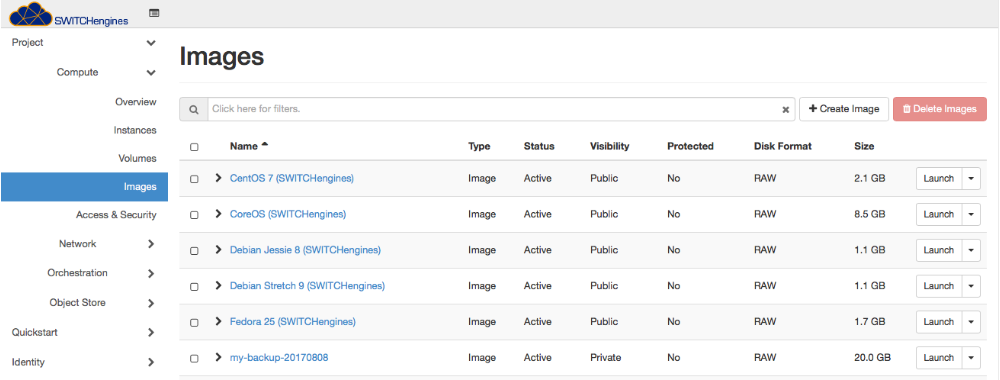The width and height of the screenshot is (1000, 380).
Task: Select Images in the sidebar
Action: 84,187
